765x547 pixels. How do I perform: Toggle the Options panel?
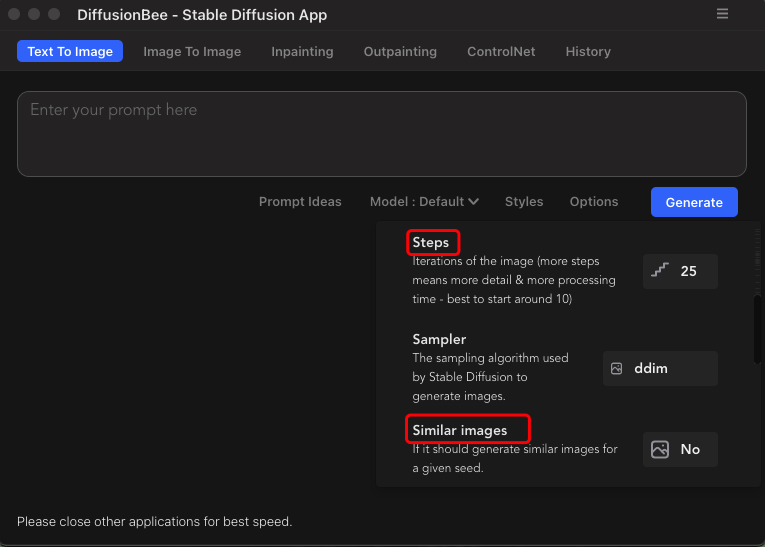(x=594, y=202)
